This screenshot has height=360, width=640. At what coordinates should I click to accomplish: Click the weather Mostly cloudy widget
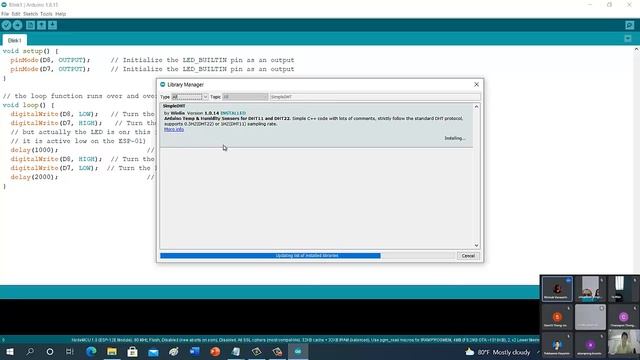point(498,352)
